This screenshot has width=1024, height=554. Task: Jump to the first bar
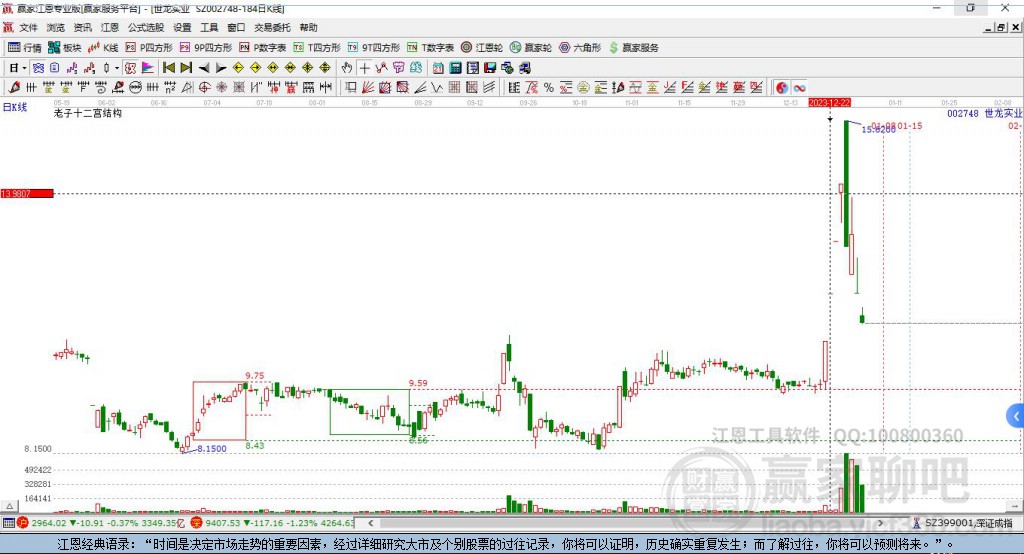[x=168, y=68]
